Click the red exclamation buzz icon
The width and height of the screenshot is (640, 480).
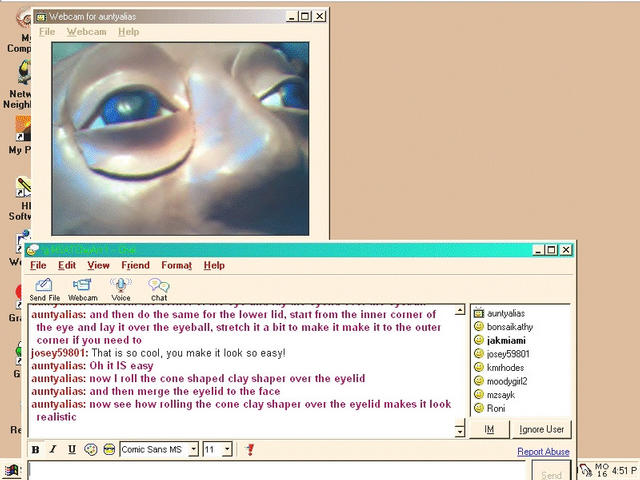(x=250, y=449)
